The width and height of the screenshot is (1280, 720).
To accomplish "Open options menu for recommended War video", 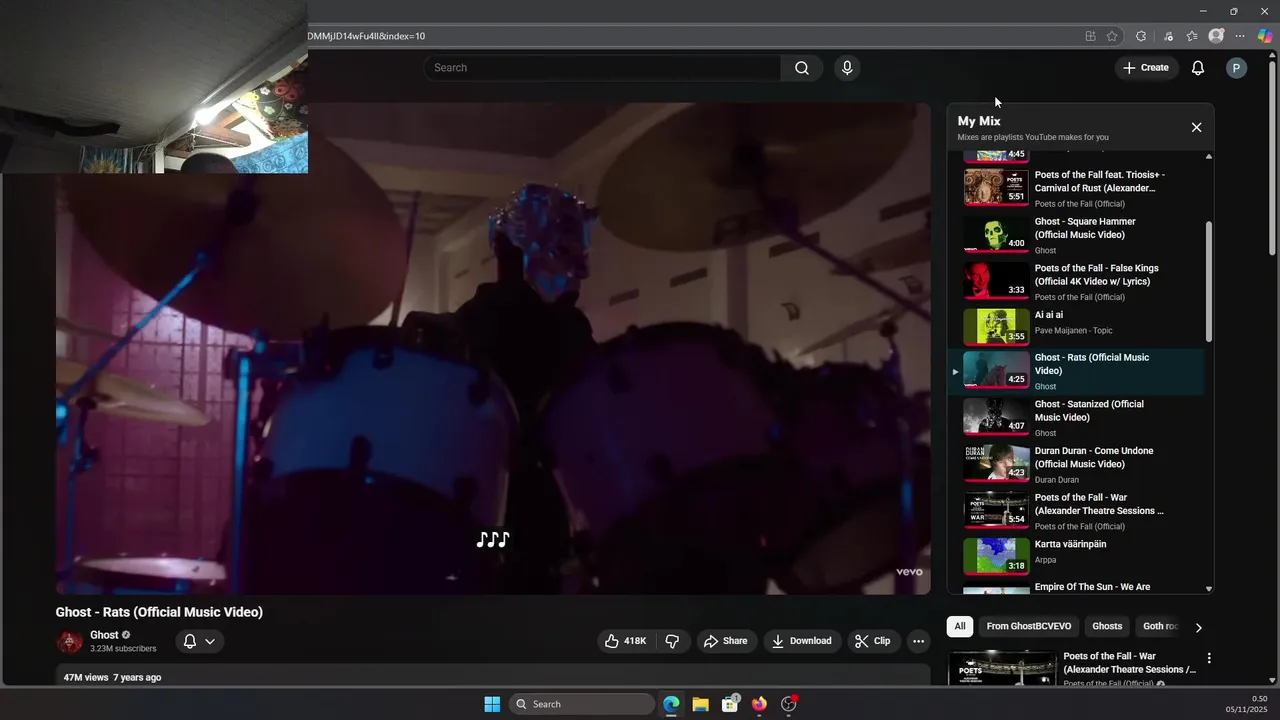I will [x=1209, y=658].
